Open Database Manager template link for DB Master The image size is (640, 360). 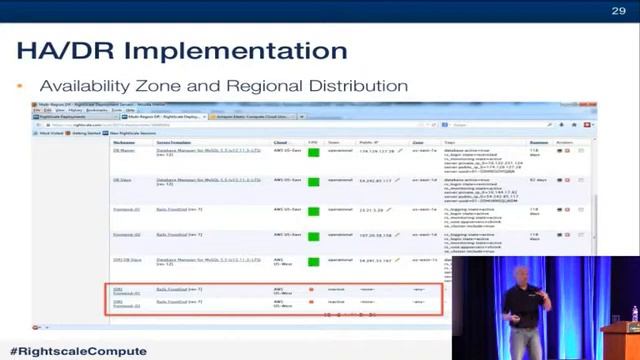[x=209, y=151]
